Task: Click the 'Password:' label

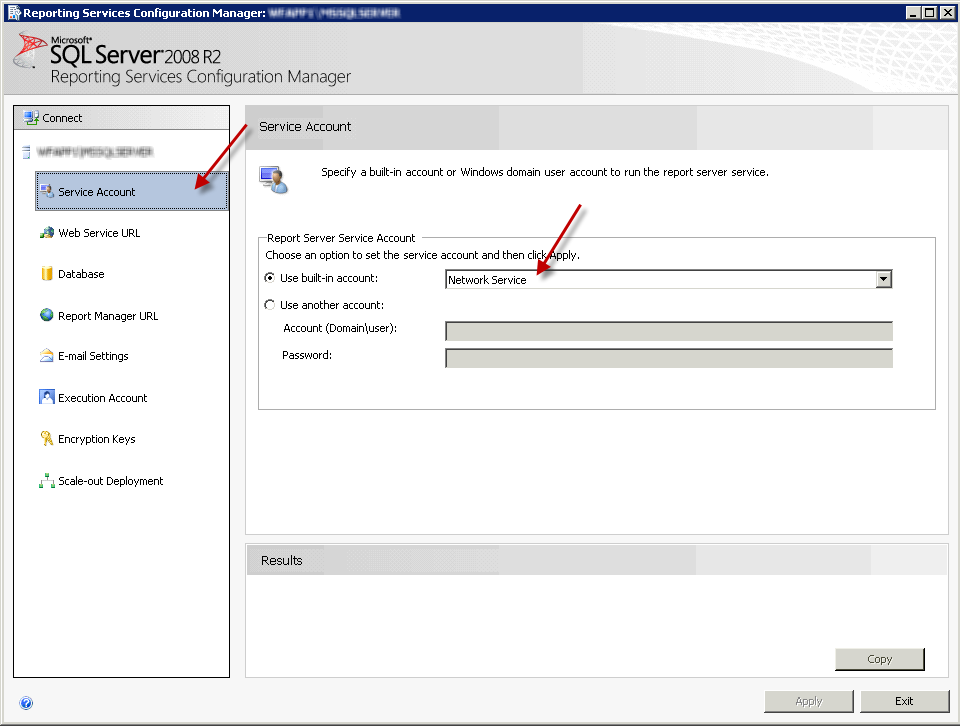Action: click(307, 355)
